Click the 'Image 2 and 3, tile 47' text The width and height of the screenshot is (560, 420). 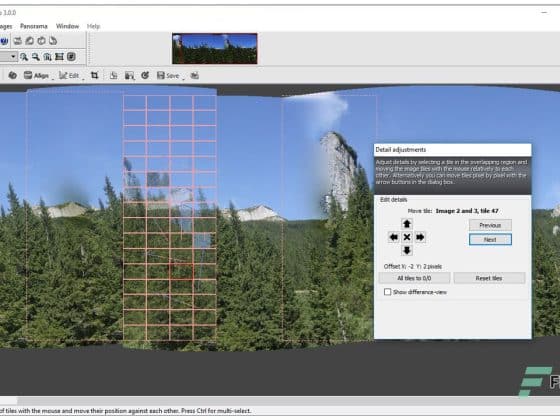467,211
